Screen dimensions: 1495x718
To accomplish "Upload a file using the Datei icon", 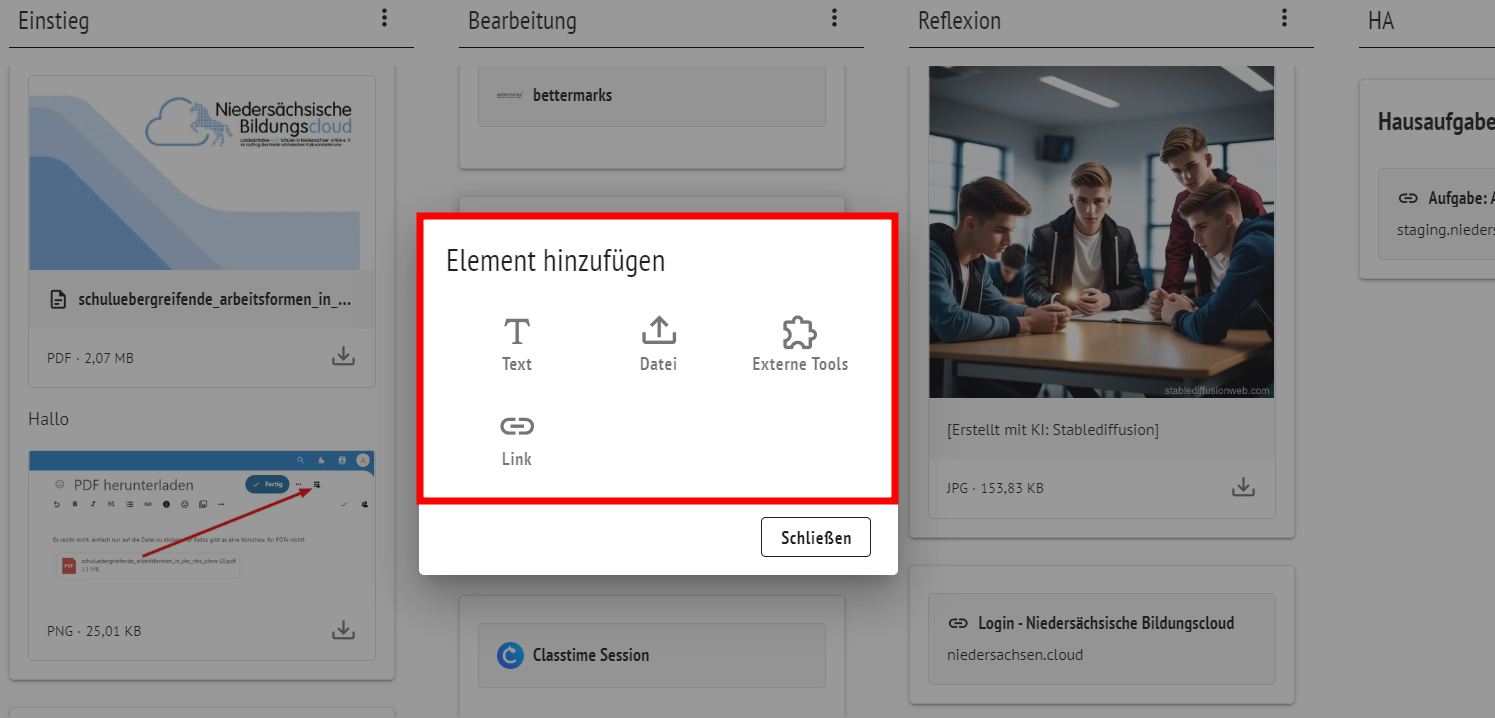I will 658,340.
